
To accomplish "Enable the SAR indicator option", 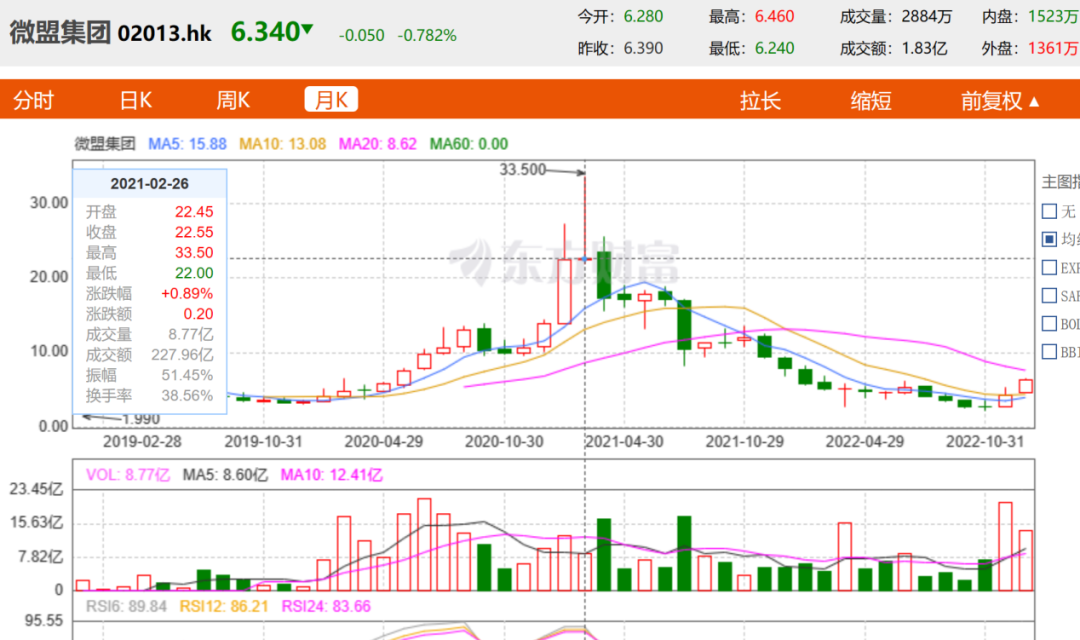I will (1049, 295).
